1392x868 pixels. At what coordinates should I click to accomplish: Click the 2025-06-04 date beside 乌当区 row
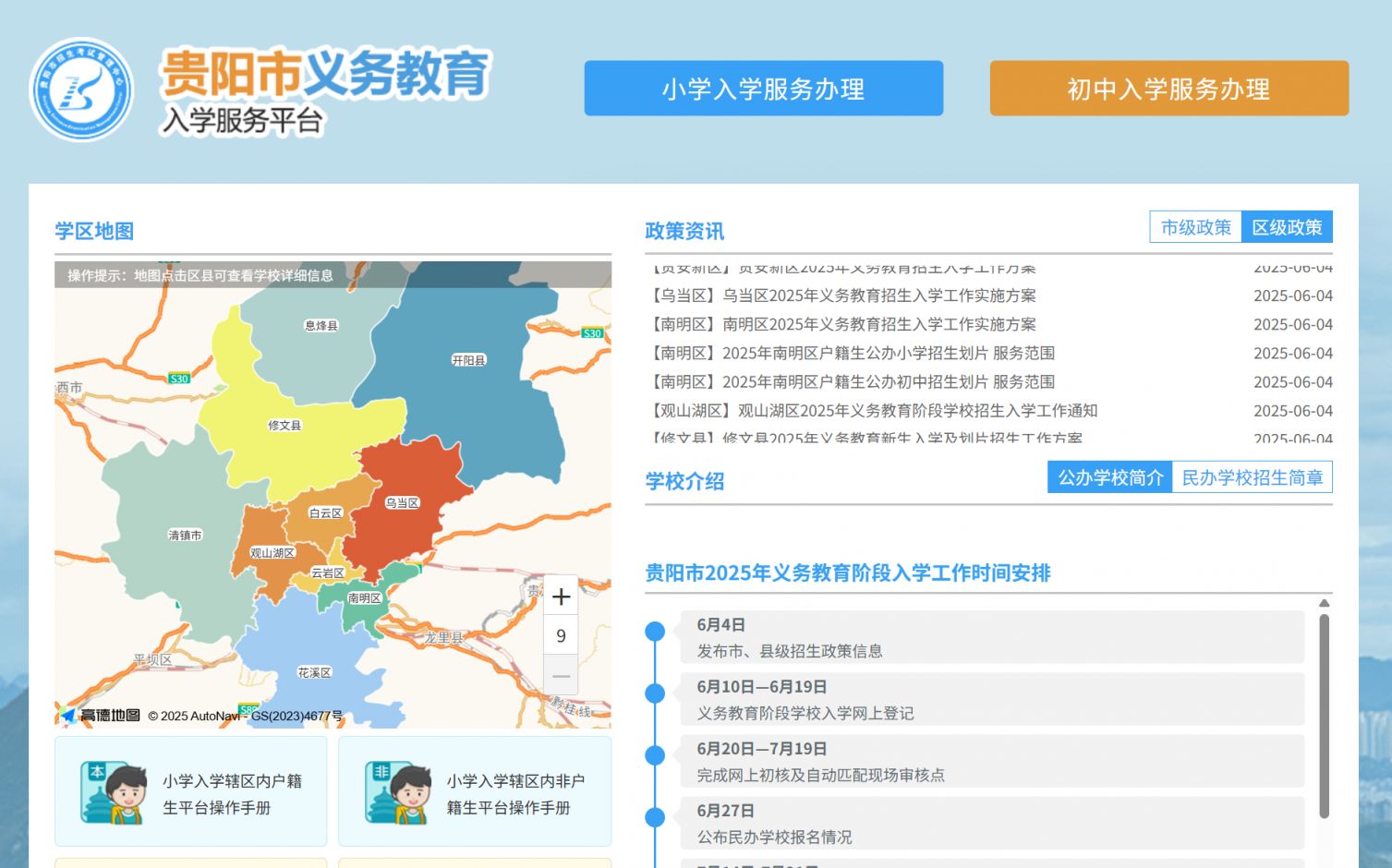tap(1293, 295)
